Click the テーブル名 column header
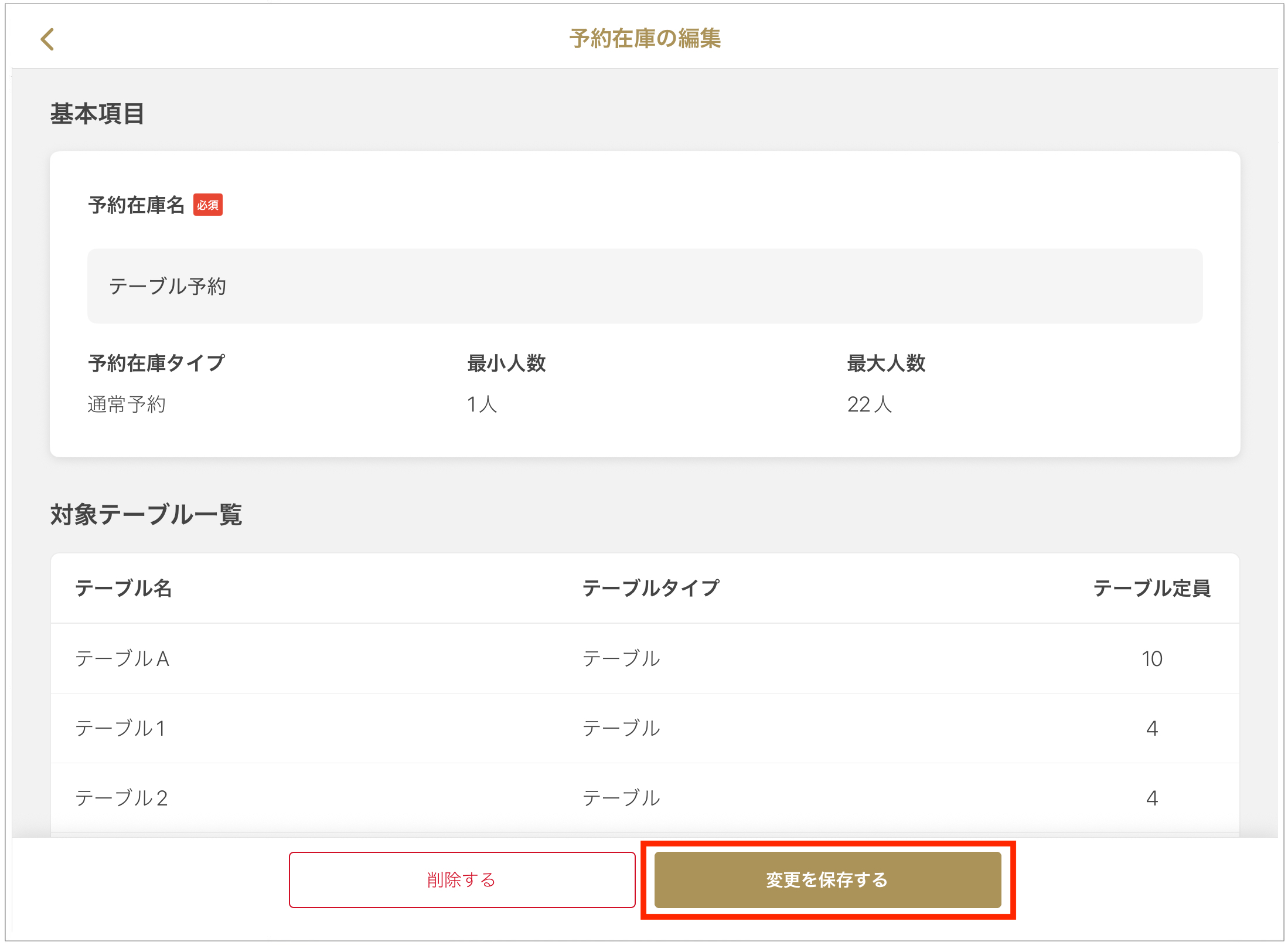This screenshot has height=945, width=1288. 124,588
